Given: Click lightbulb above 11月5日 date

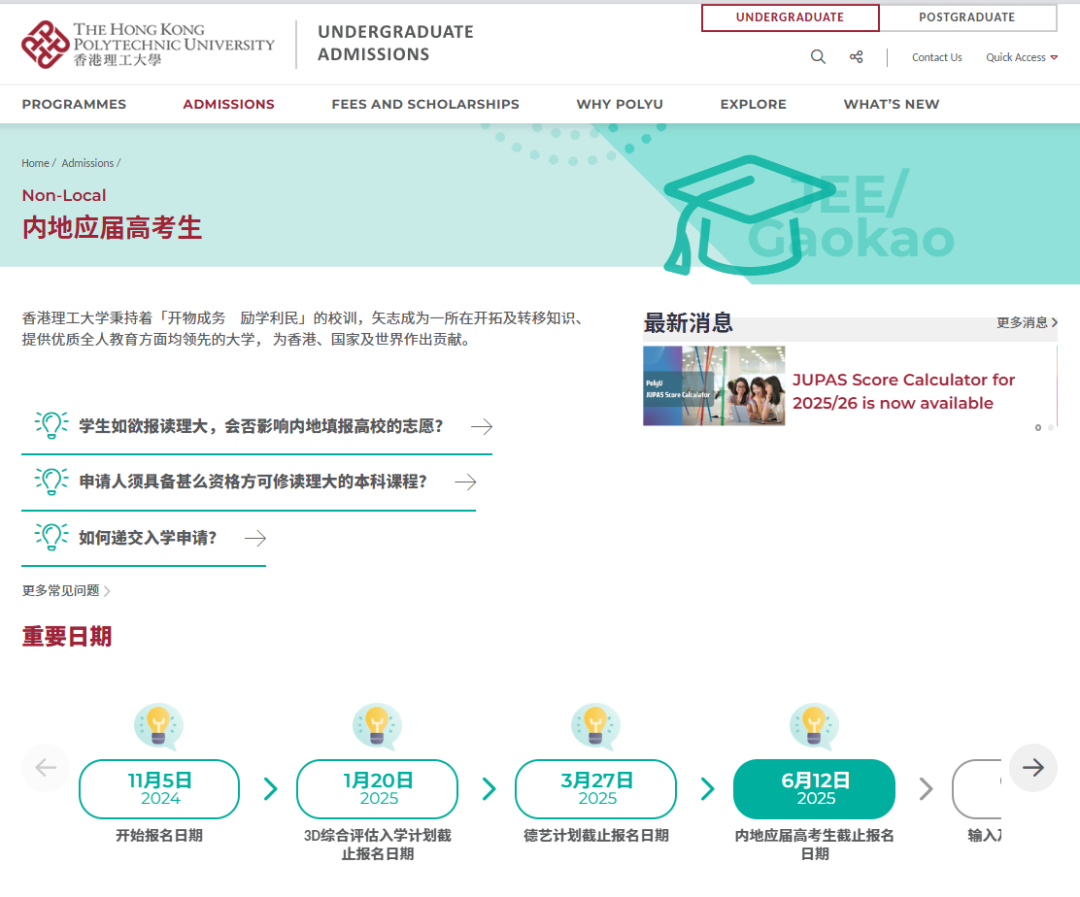Looking at the screenshot, I should (x=158, y=727).
